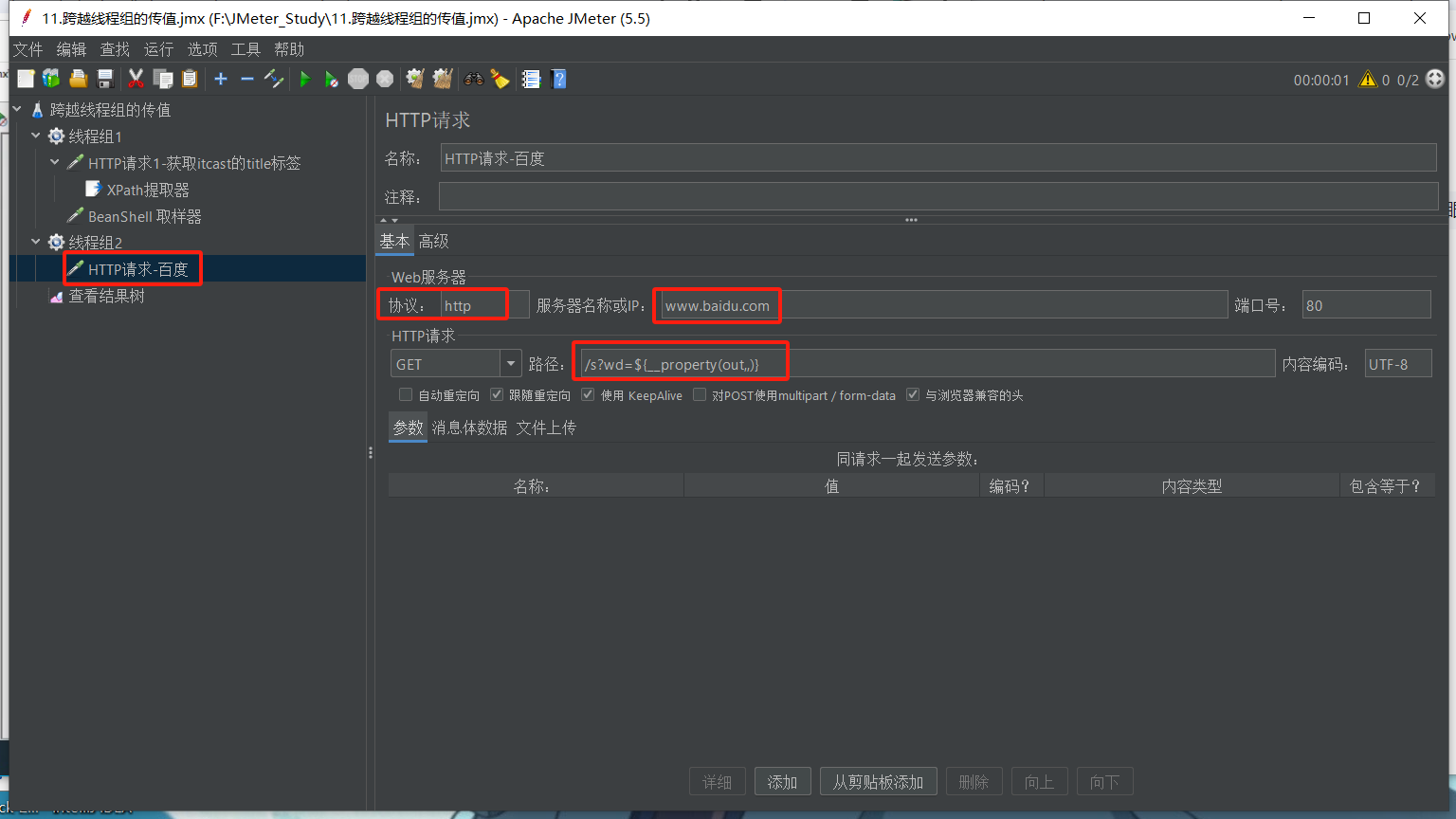
Task: Open the 编辑 menu
Action: (71, 49)
